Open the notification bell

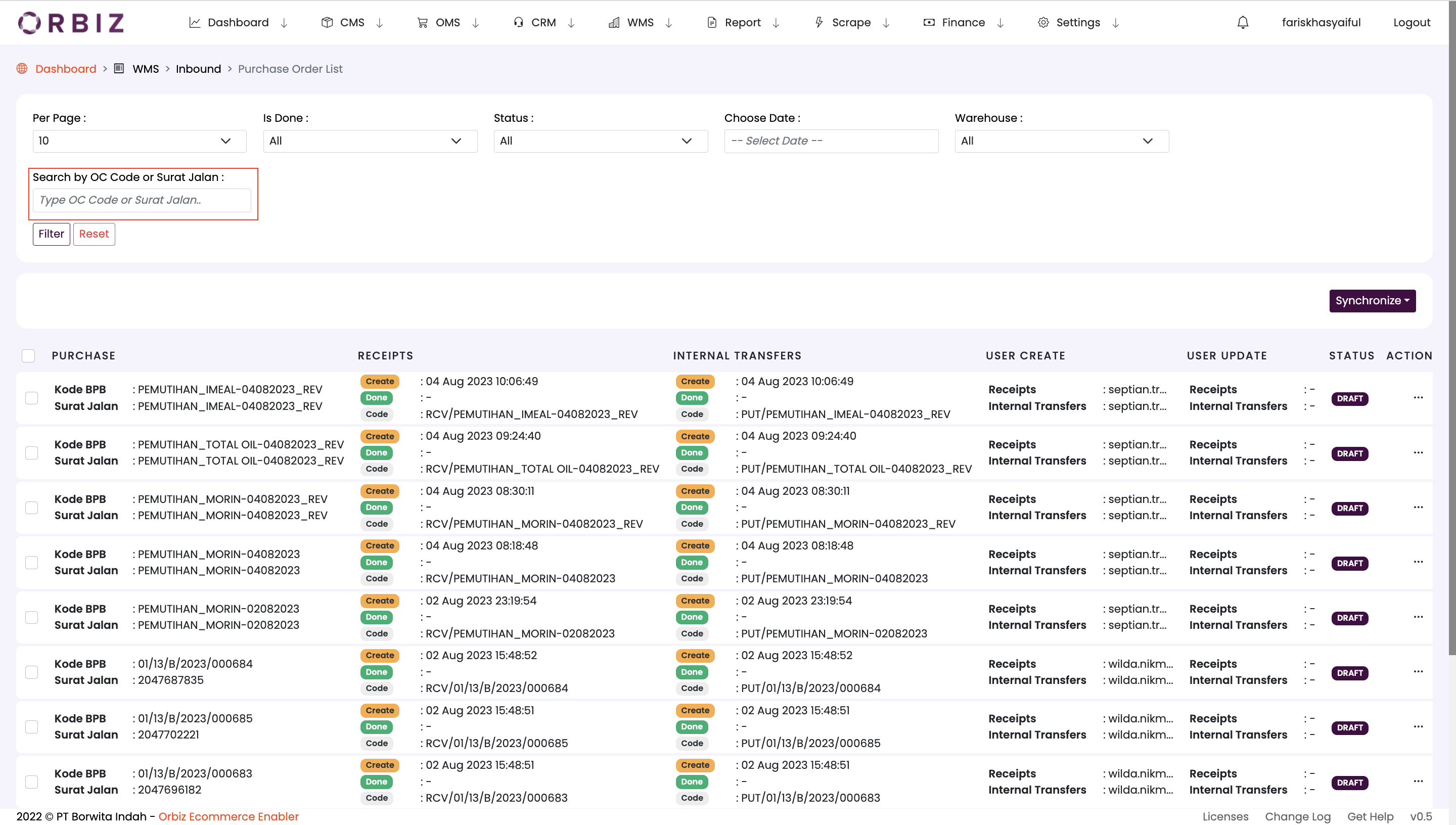click(1243, 23)
